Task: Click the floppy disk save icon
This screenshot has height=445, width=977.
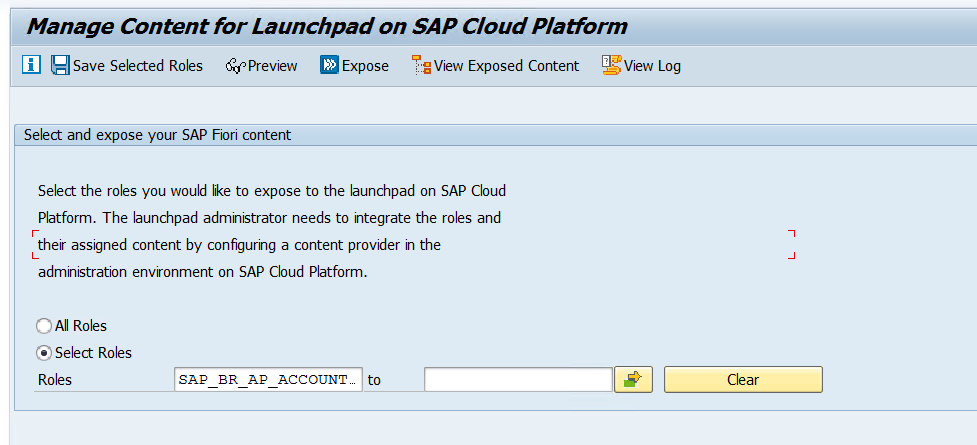Action: point(60,66)
